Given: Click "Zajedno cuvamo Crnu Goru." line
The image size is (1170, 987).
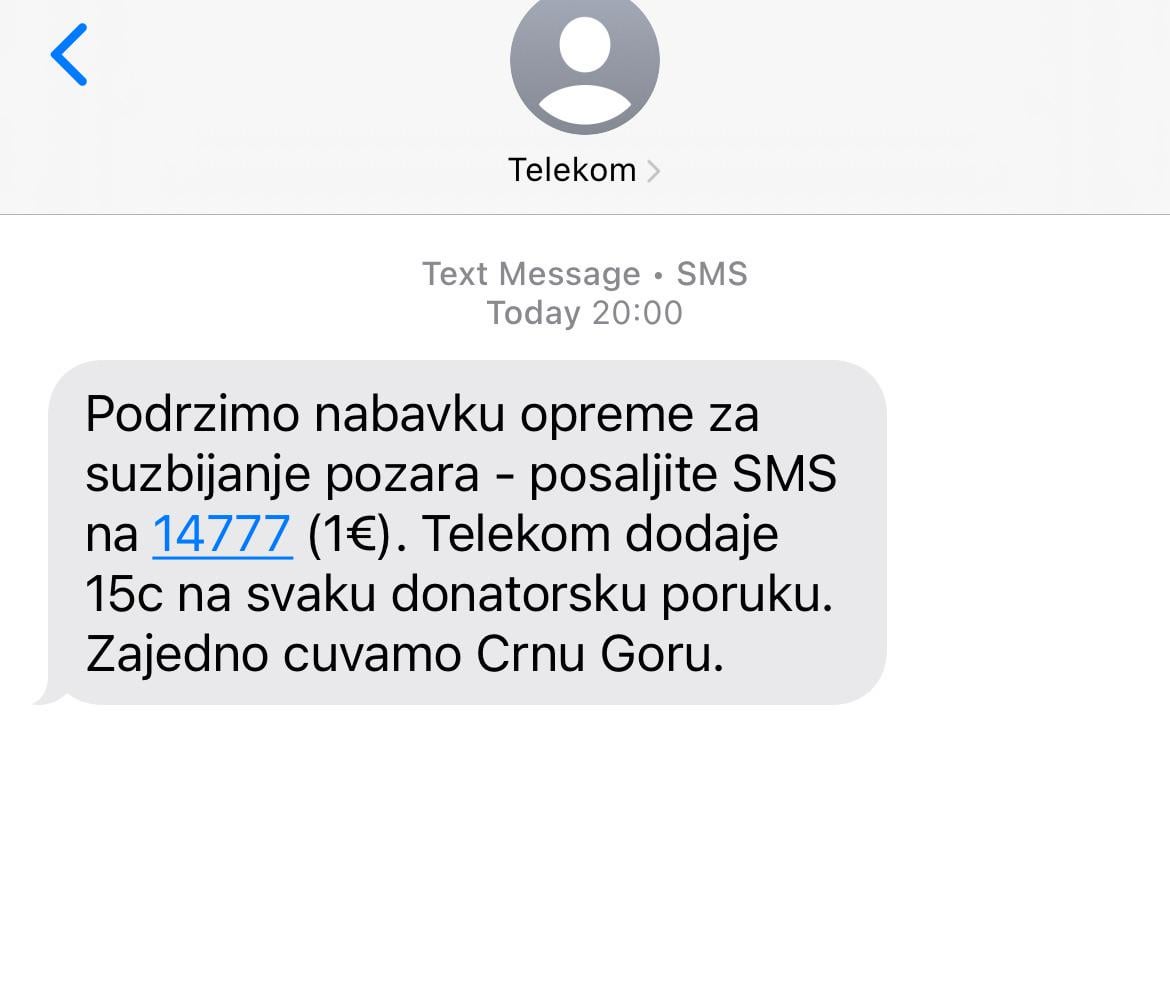Looking at the screenshot, I should point(404,654).
